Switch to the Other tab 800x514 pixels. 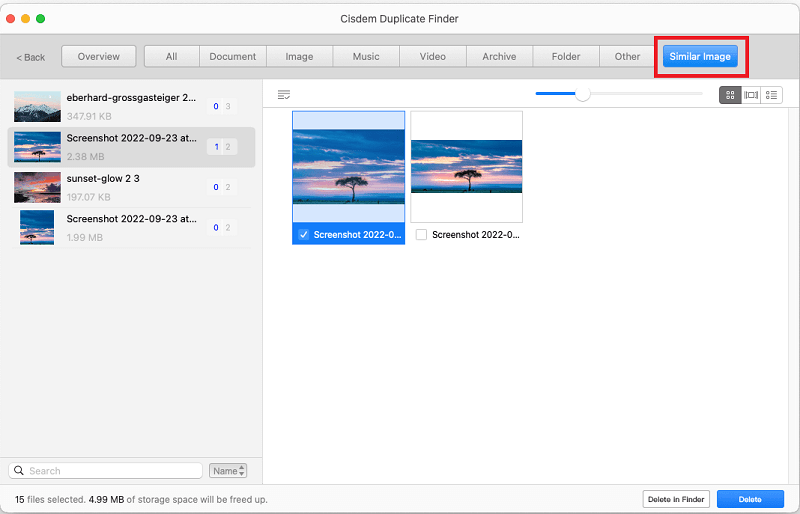coord(627,57)
